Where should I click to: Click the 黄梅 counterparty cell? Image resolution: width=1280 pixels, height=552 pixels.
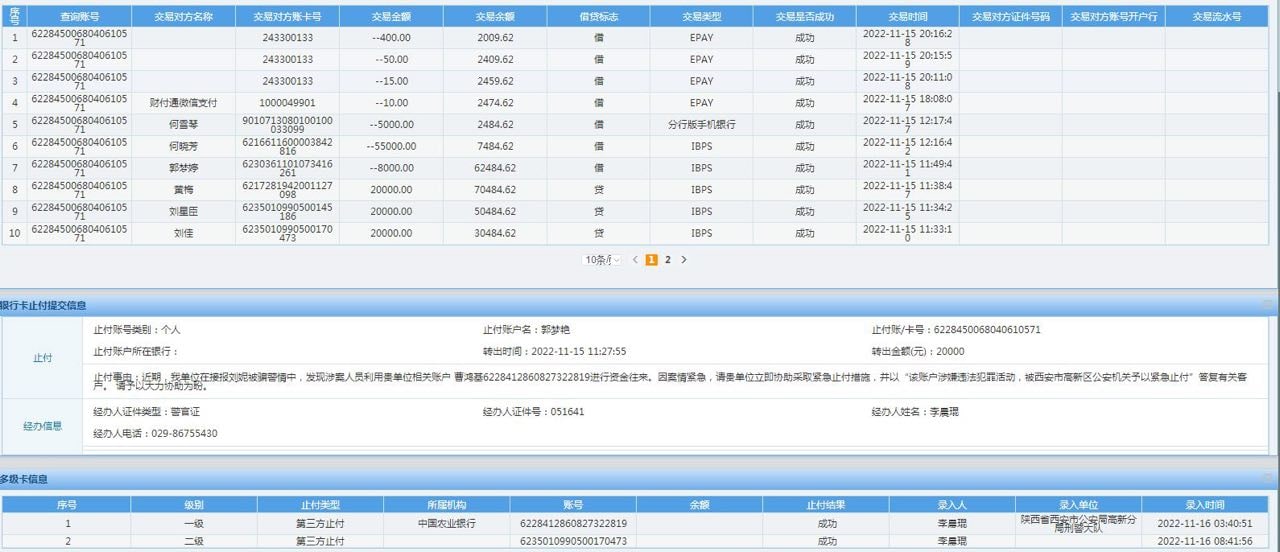[x=183, y=190]
